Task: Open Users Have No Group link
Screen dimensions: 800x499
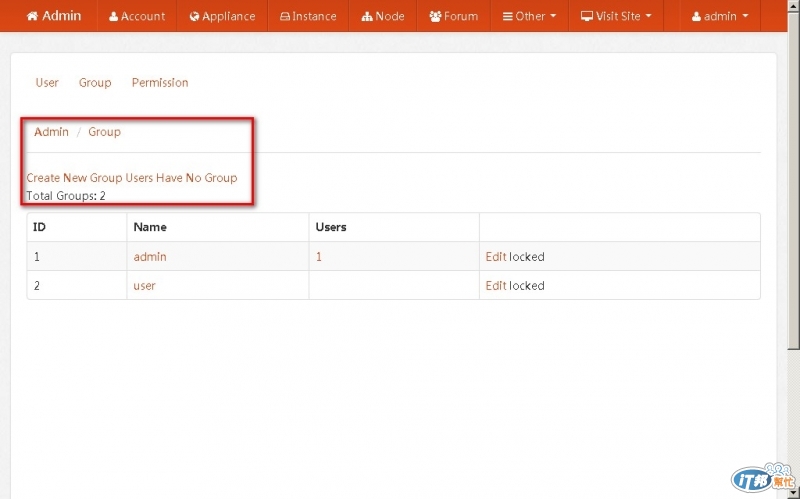Action: click(181, 178)
